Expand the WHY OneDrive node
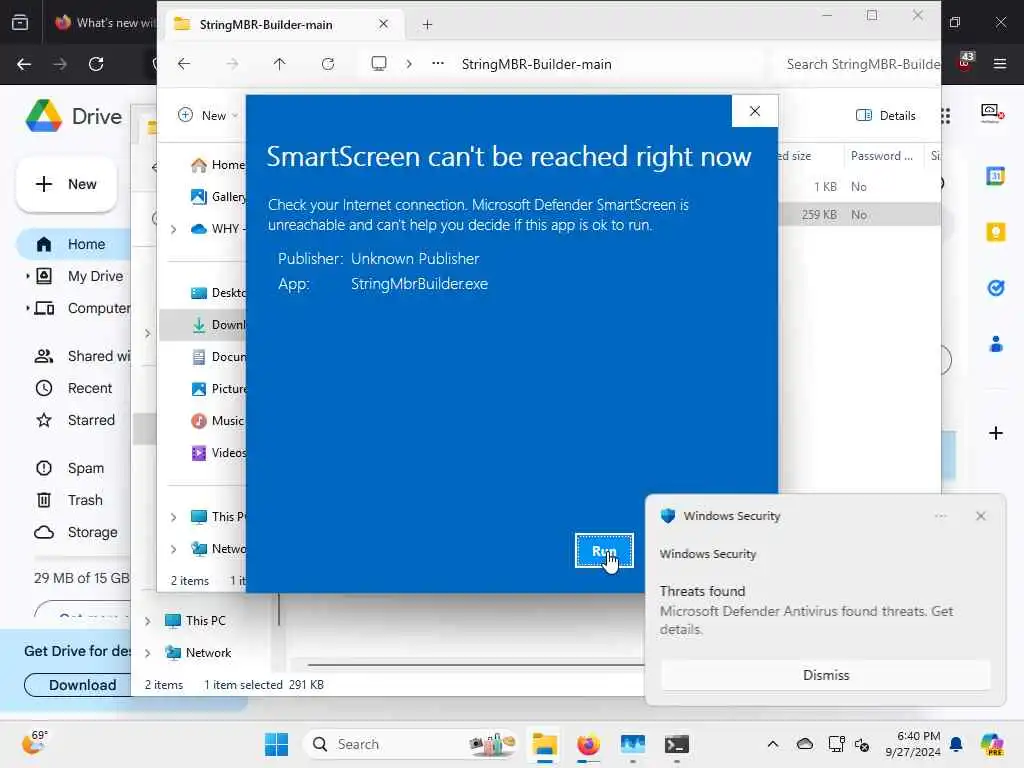1024x768 pixels. [x=173, y=229]
